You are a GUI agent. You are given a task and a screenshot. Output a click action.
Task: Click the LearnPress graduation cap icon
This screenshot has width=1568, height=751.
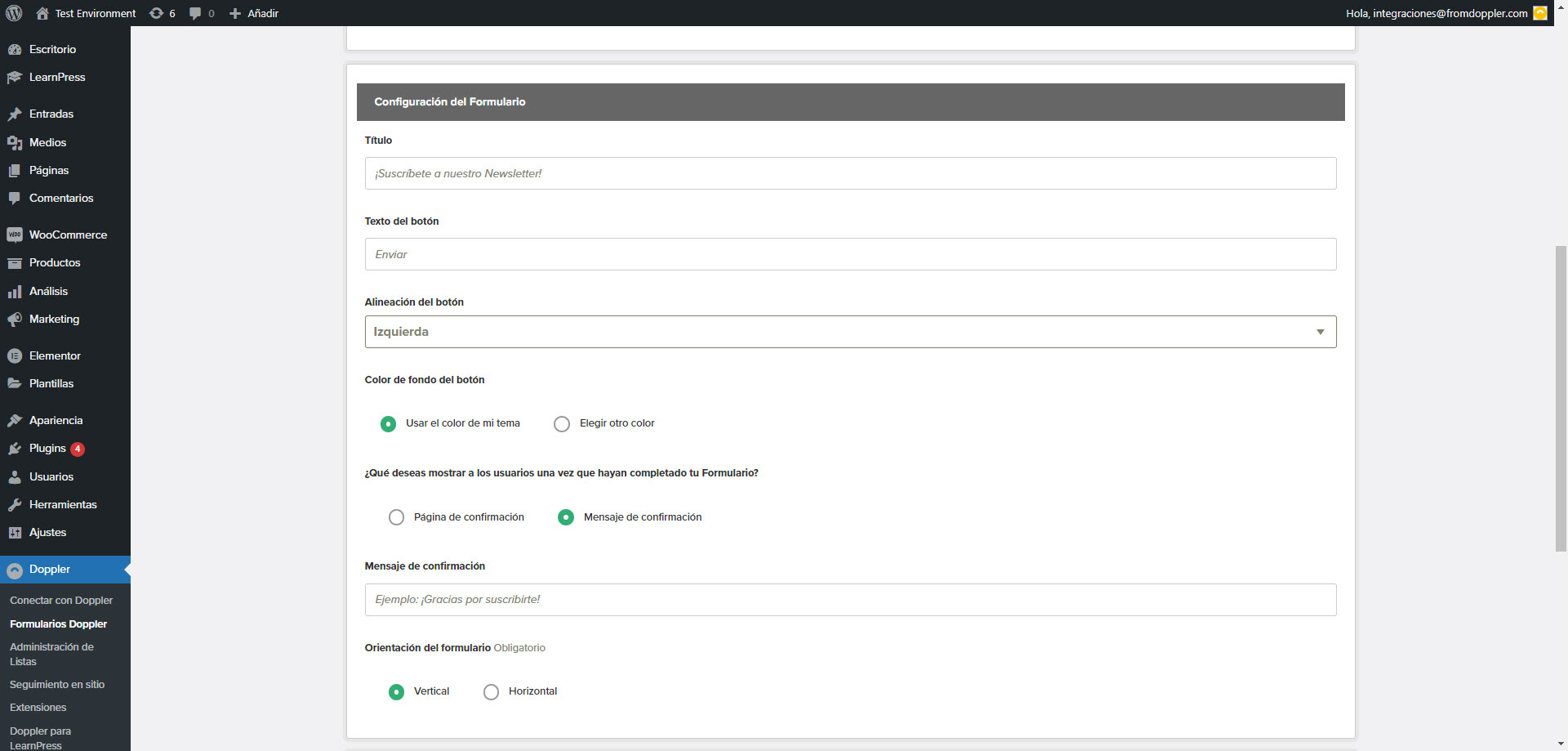(15, 77)
